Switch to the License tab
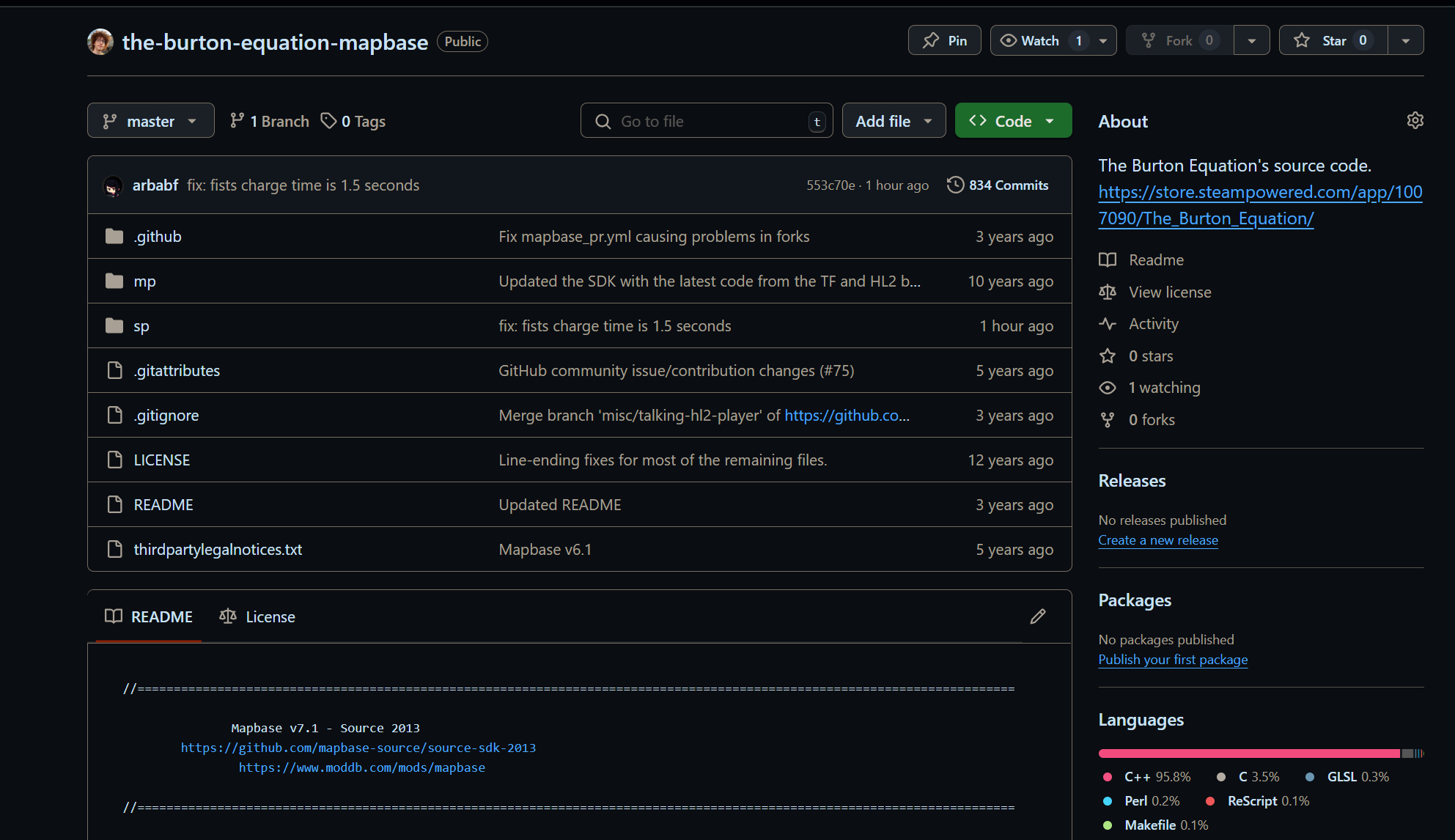Viewport: 1455px width, 840px height. tap(257, 616)
